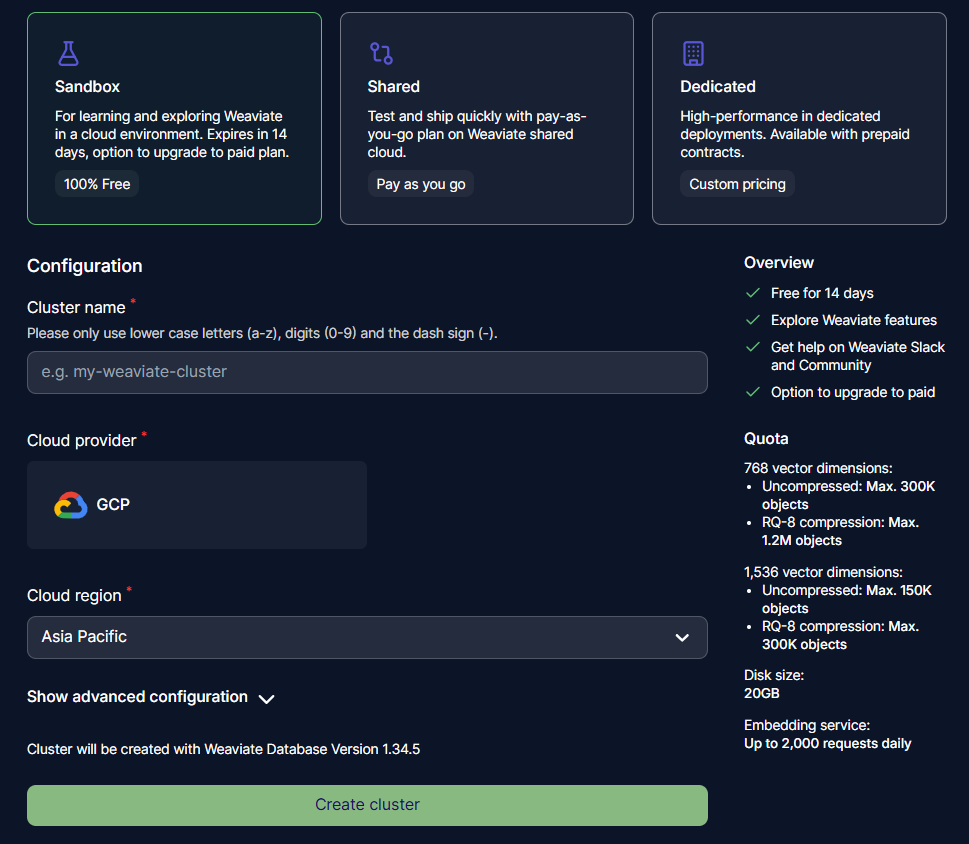The width and height of the screenshot is (969, 844).
Task: Pick the Dedicated plan option
Action: [799, 118]
